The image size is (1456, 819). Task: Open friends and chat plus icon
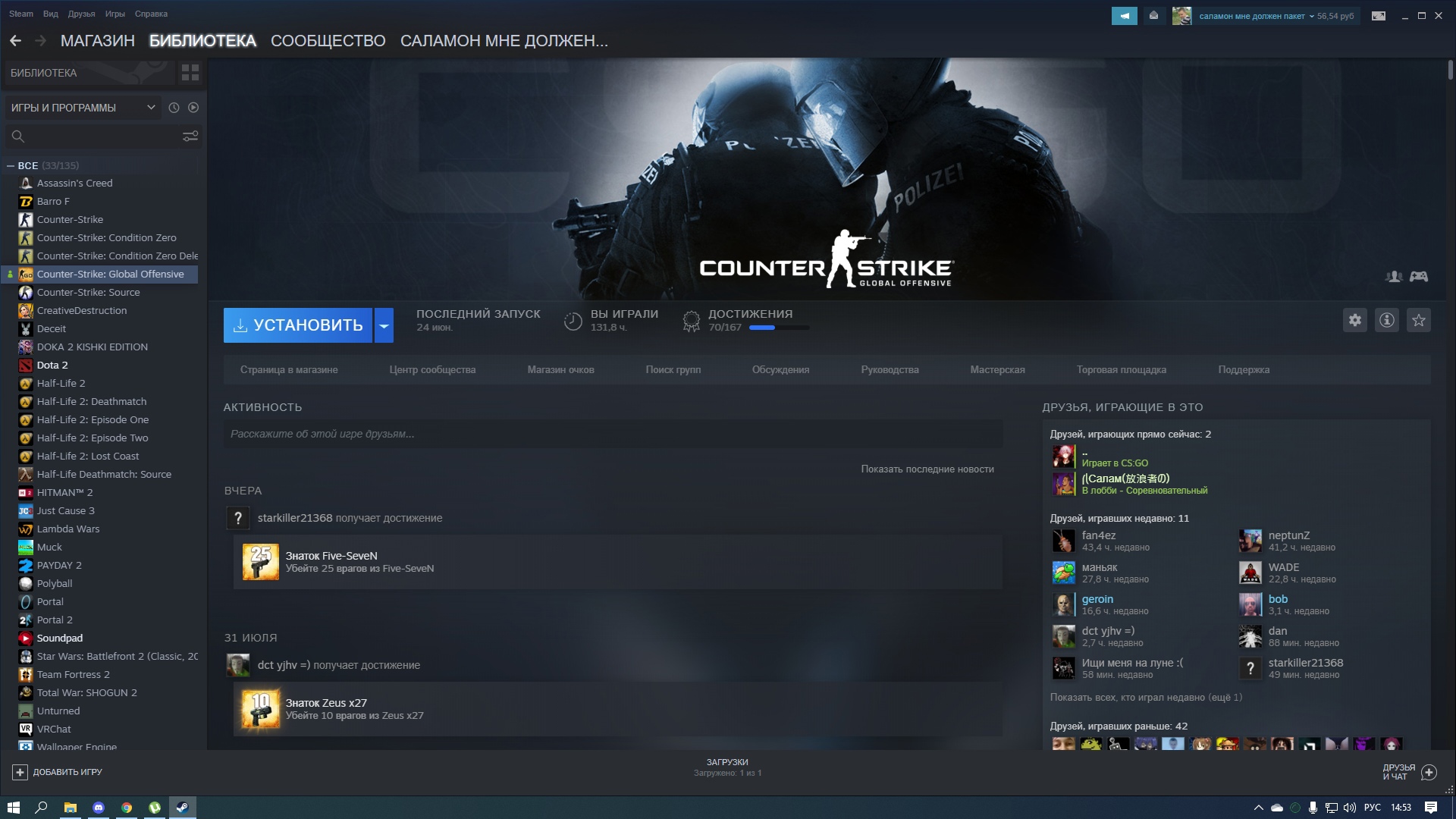point(1429,772)
